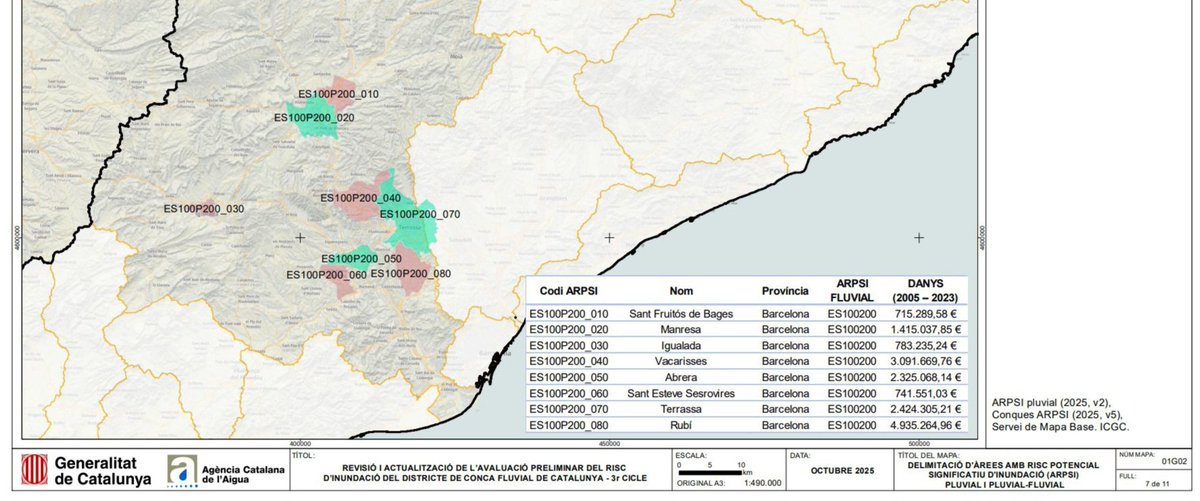1200x501 pixels.
Task: Click damage value 4.935.264,96 €
Action: click(x=925, y=426)
